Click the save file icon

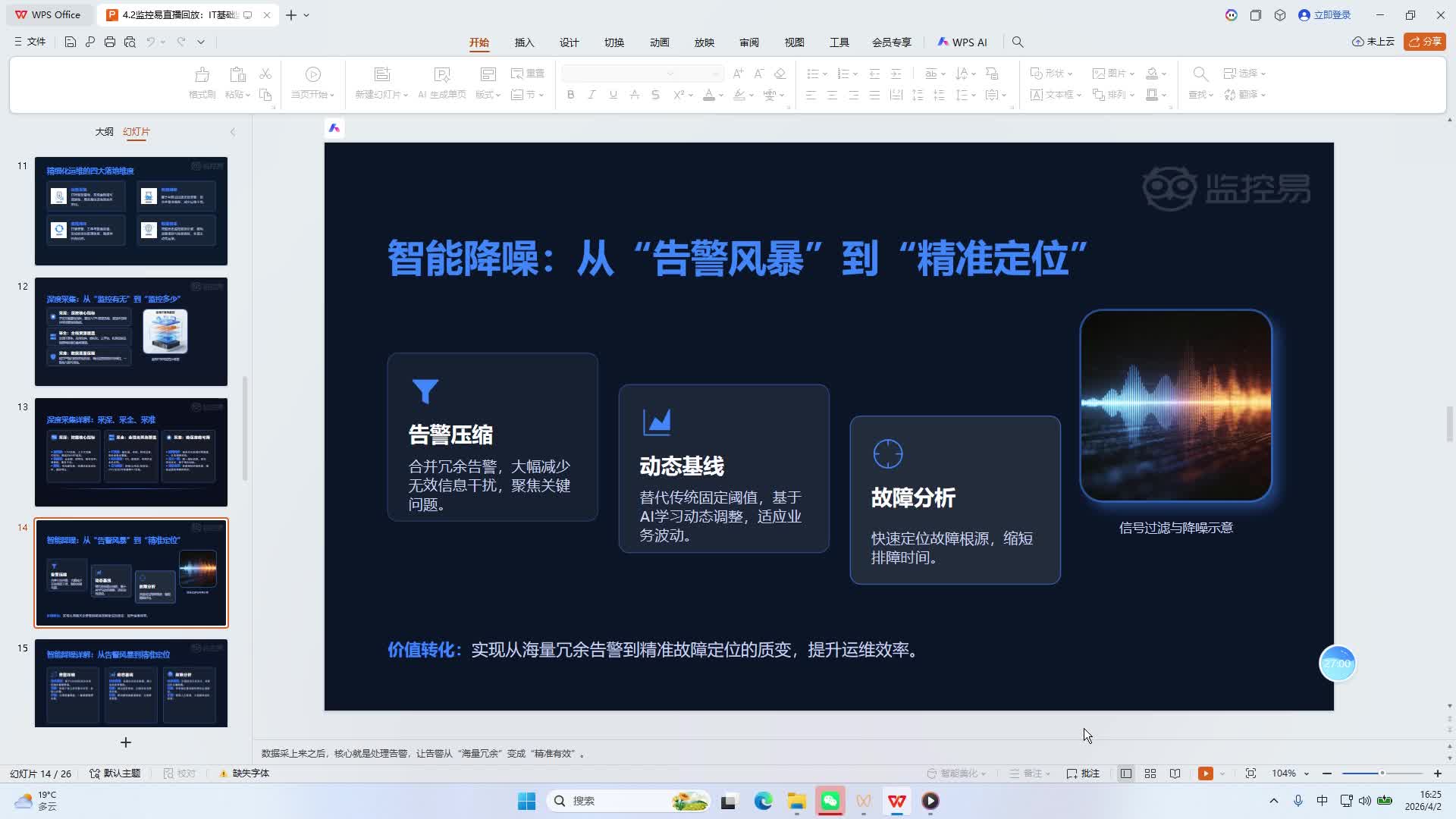click(x=70, y=42)
